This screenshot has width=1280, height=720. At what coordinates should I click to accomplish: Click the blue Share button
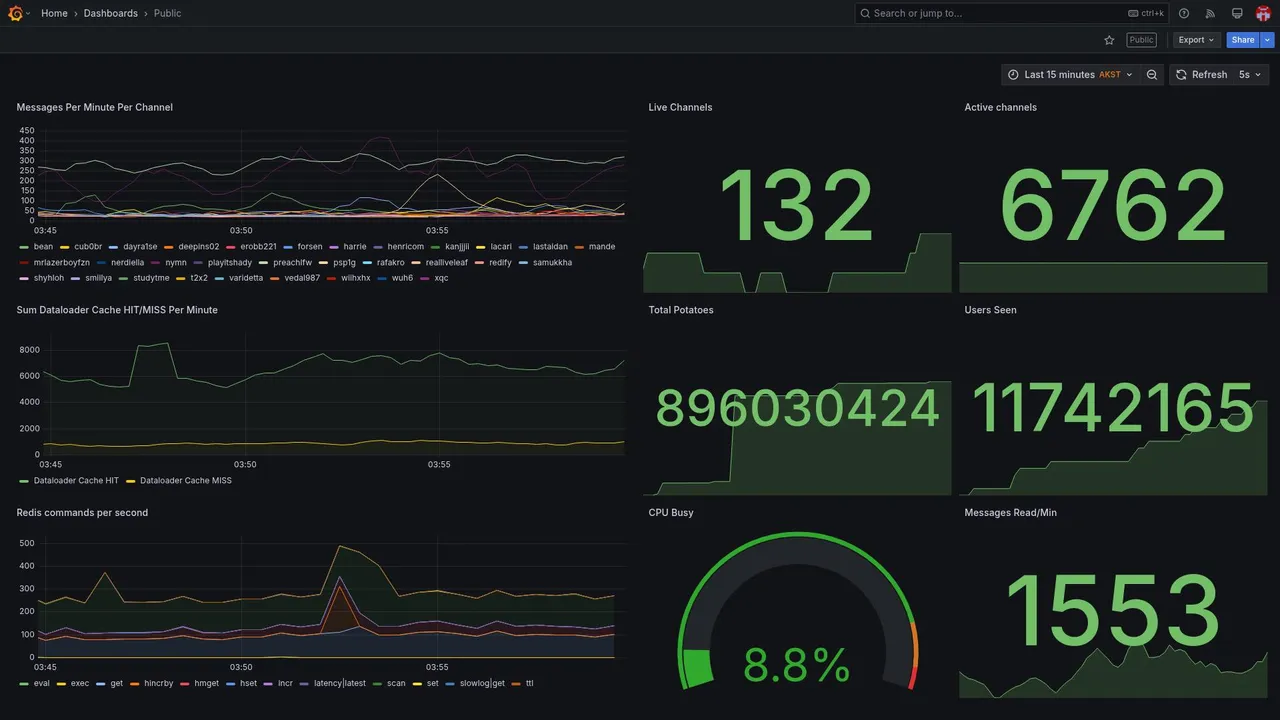pos(1243,40)
